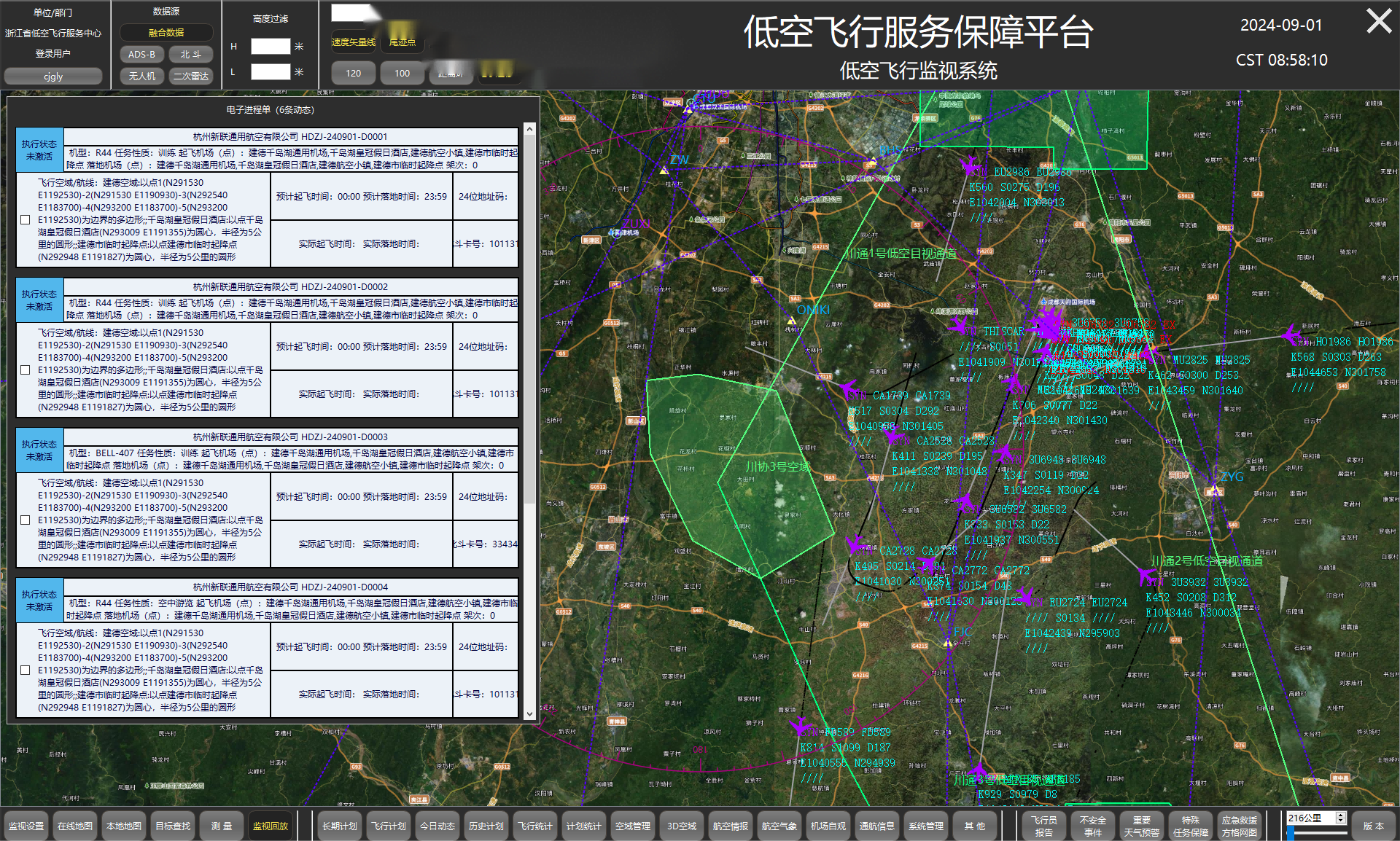This screenshot has height=841, width=1400.
Task: Close the platform with the X icon
Action: click(x=1378, y=21)
